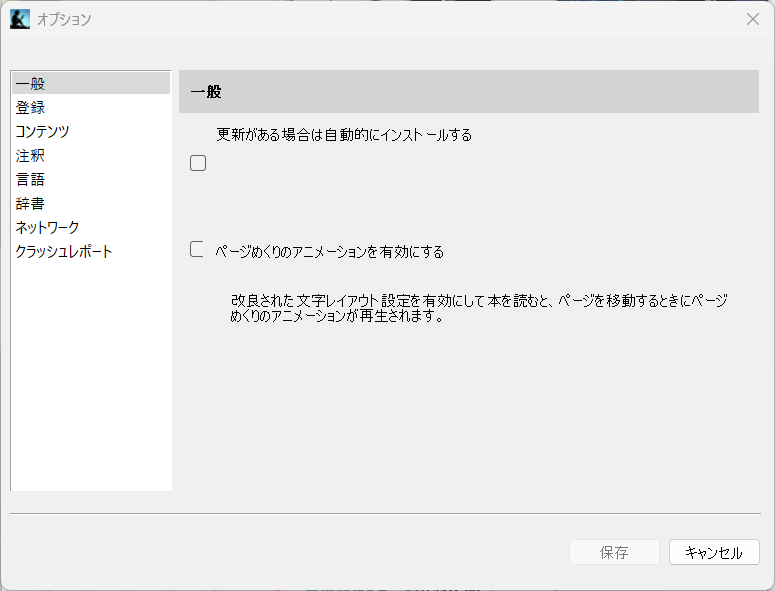Click the 一般 section header
This screenshot has height=591, width=775.
[x=469, y=91]
